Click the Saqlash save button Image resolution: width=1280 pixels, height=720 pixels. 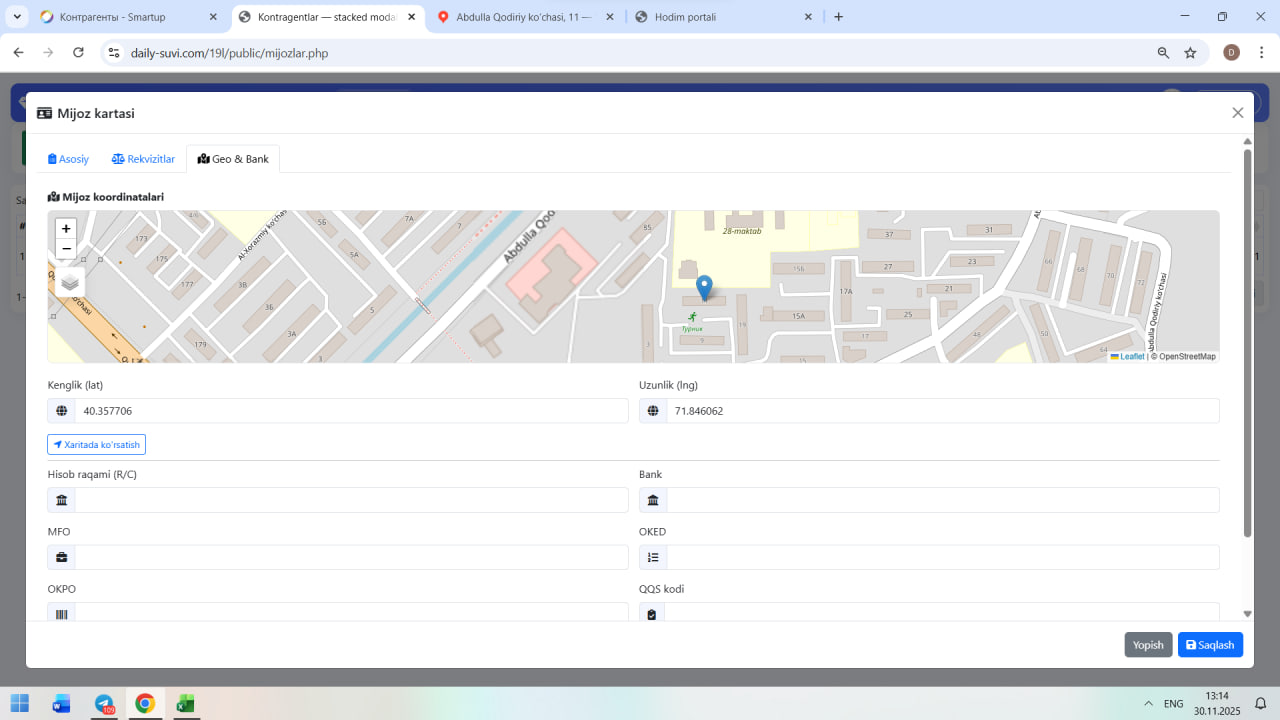[1210, 645]
